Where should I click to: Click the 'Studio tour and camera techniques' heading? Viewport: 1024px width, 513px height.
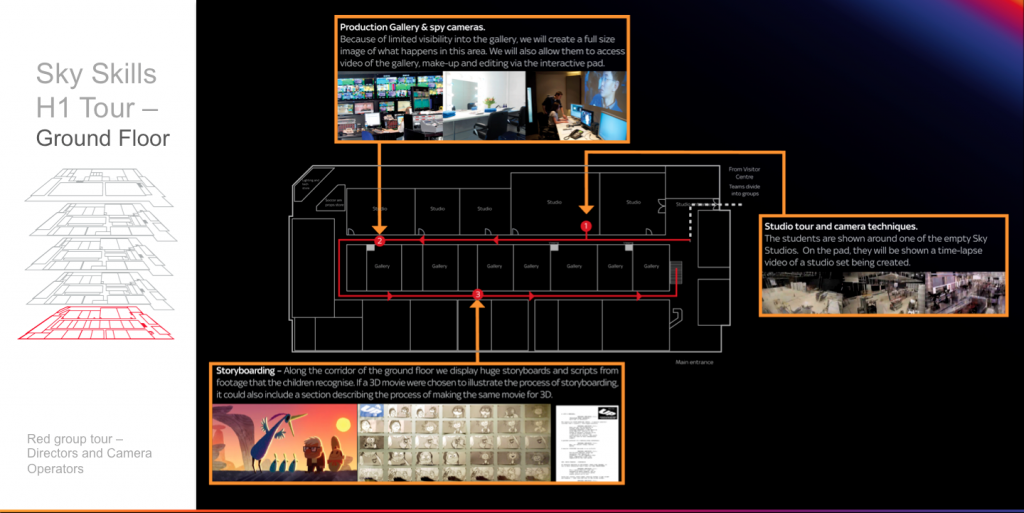tap(841, 226)
